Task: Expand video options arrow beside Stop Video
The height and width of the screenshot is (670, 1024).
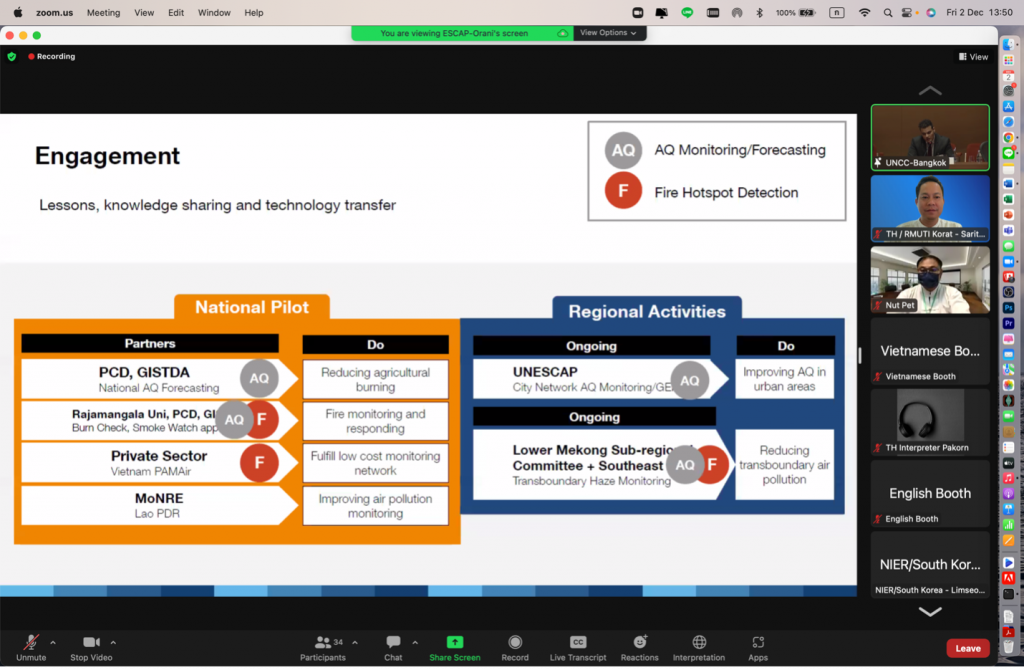Action: tap(113, 642)
